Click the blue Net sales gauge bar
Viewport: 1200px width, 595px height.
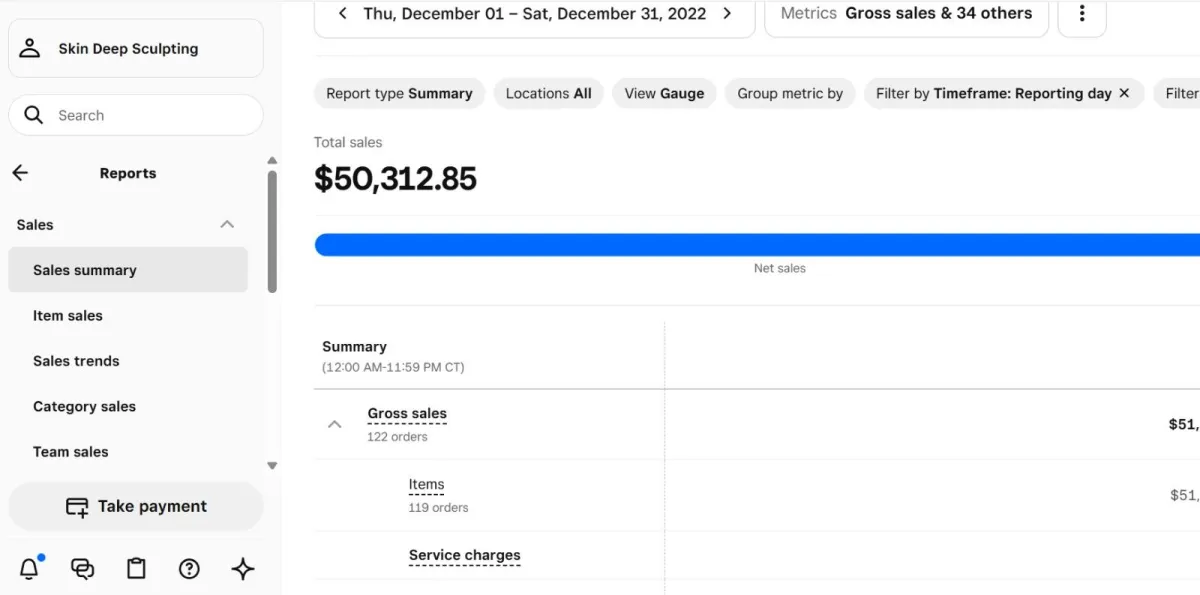(x=757, y=245)
